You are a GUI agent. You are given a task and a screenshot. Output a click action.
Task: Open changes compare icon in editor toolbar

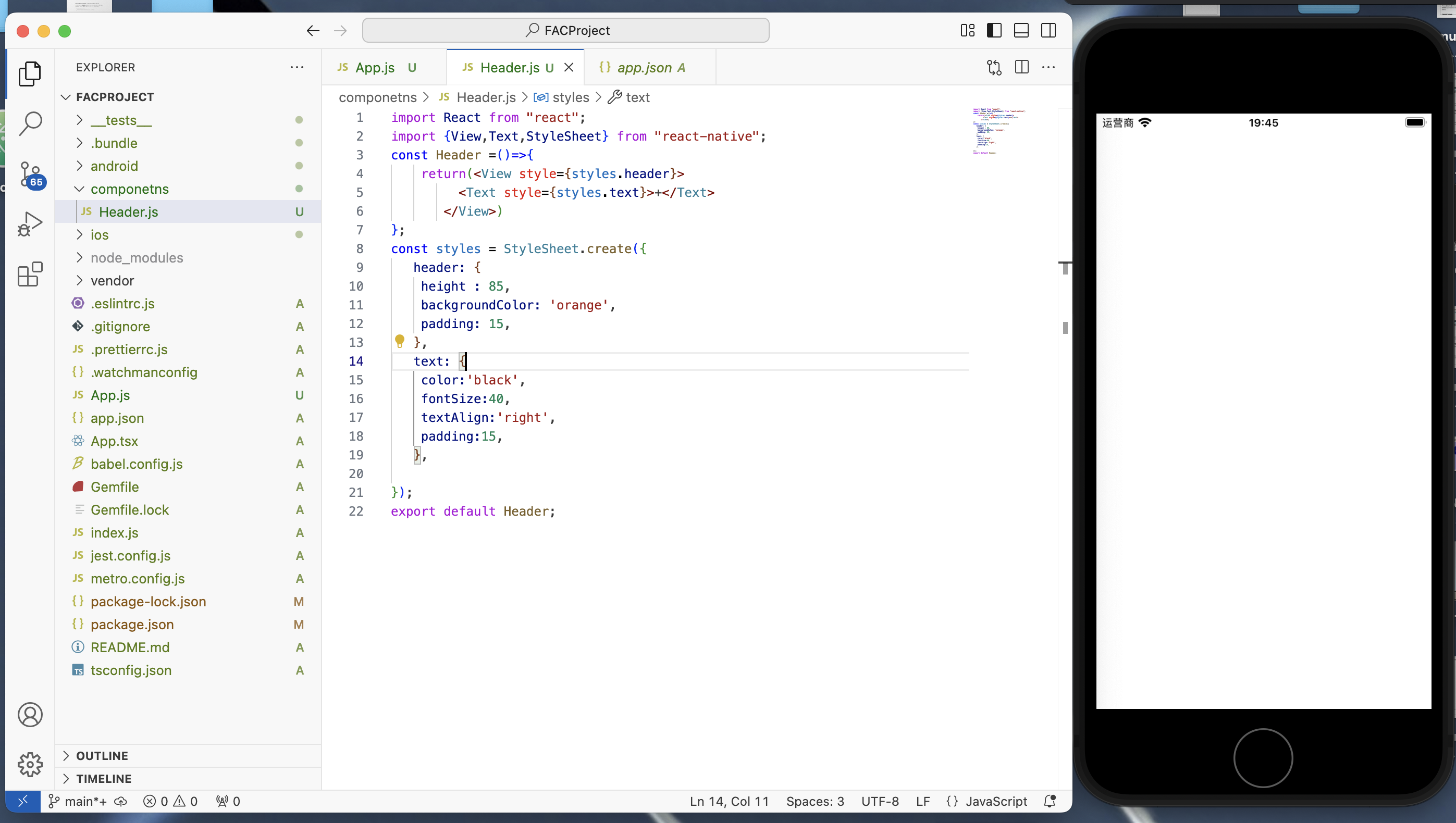[994, 67]
